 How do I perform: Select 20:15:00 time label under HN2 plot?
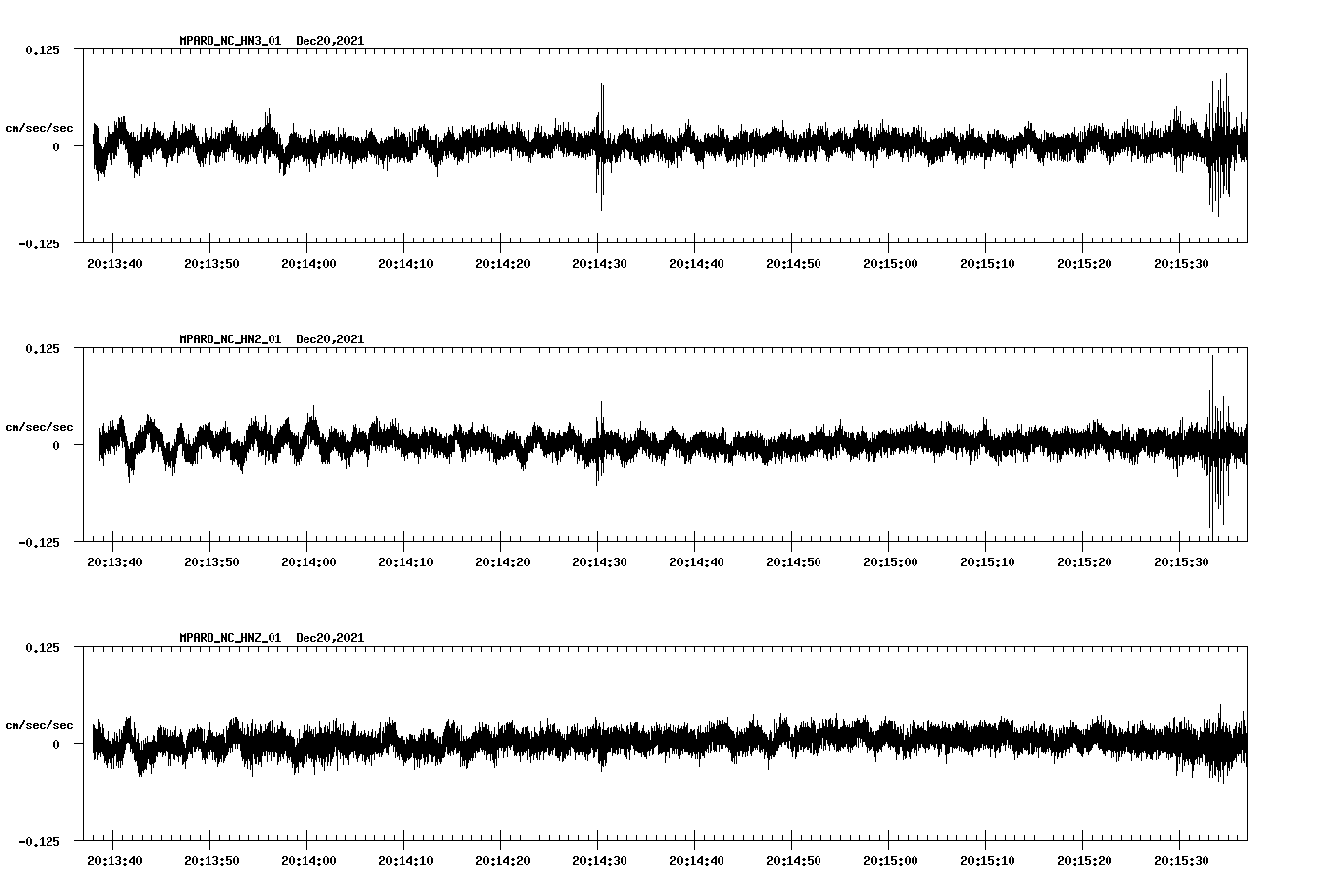pyautogui.click(x=890, y=561)
